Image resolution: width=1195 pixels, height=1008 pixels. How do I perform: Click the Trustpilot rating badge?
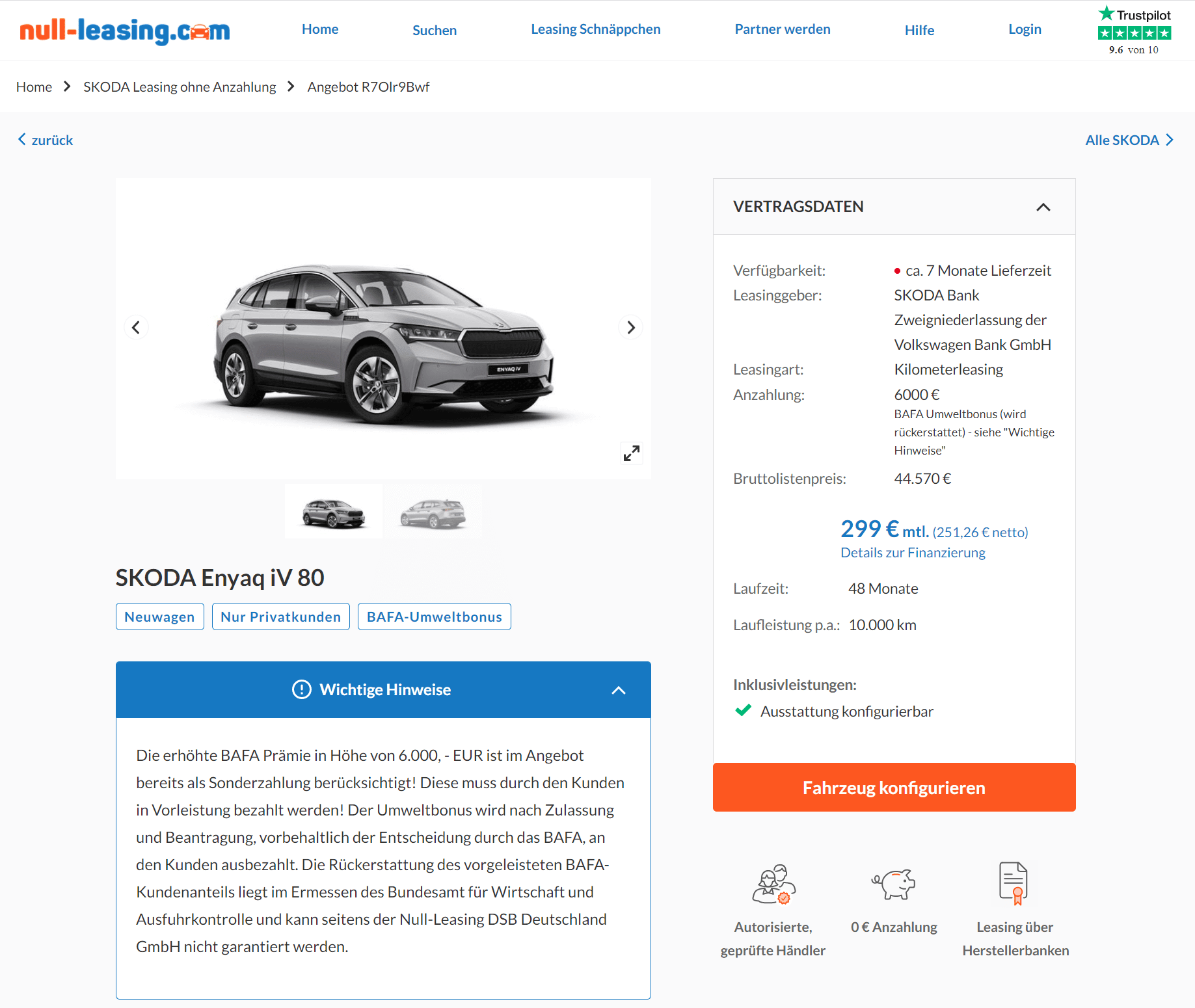tap(1134, 31)
